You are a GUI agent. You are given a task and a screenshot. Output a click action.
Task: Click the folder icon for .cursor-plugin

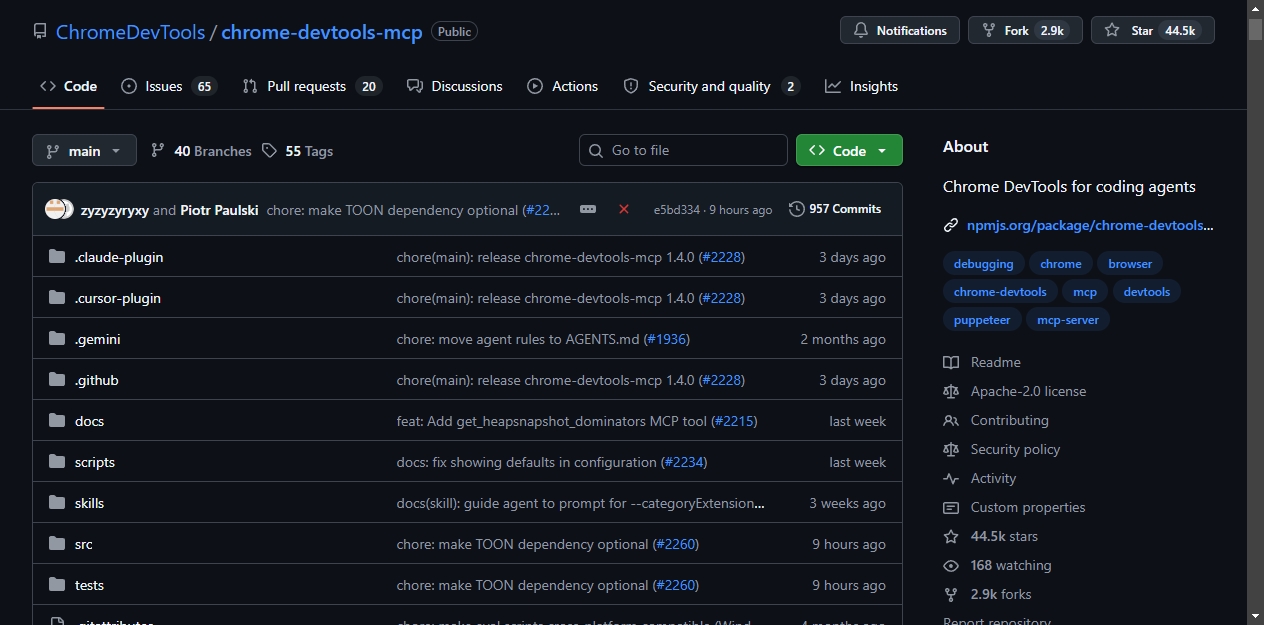[57, 298]
